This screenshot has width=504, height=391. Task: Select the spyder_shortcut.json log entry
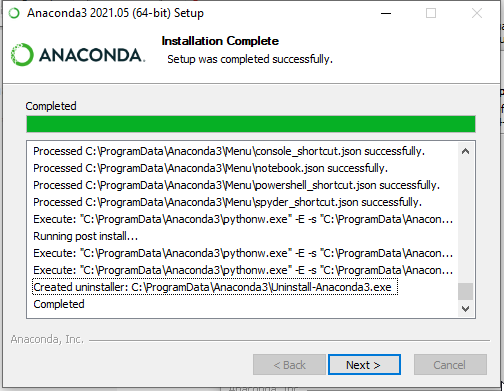click(x=228, y=202)
